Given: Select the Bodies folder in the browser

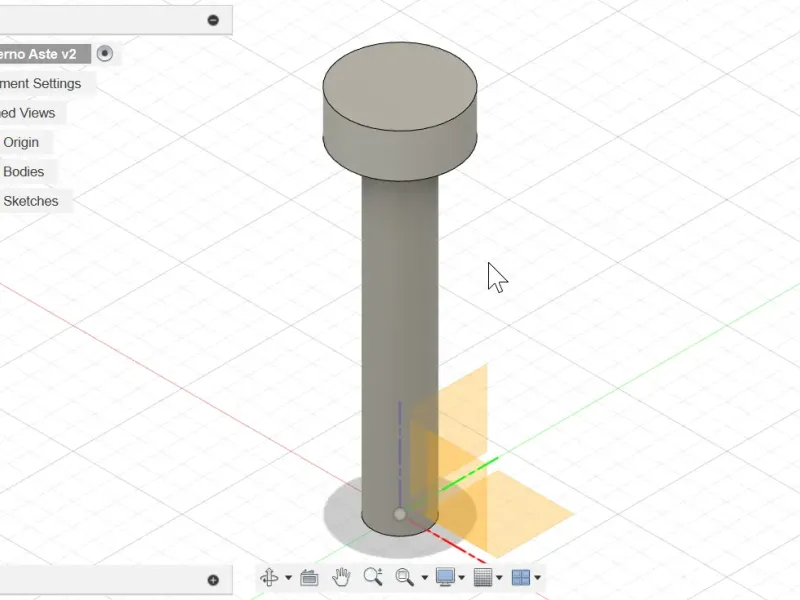Looking at the screenshot, I should tap(23, 171).
